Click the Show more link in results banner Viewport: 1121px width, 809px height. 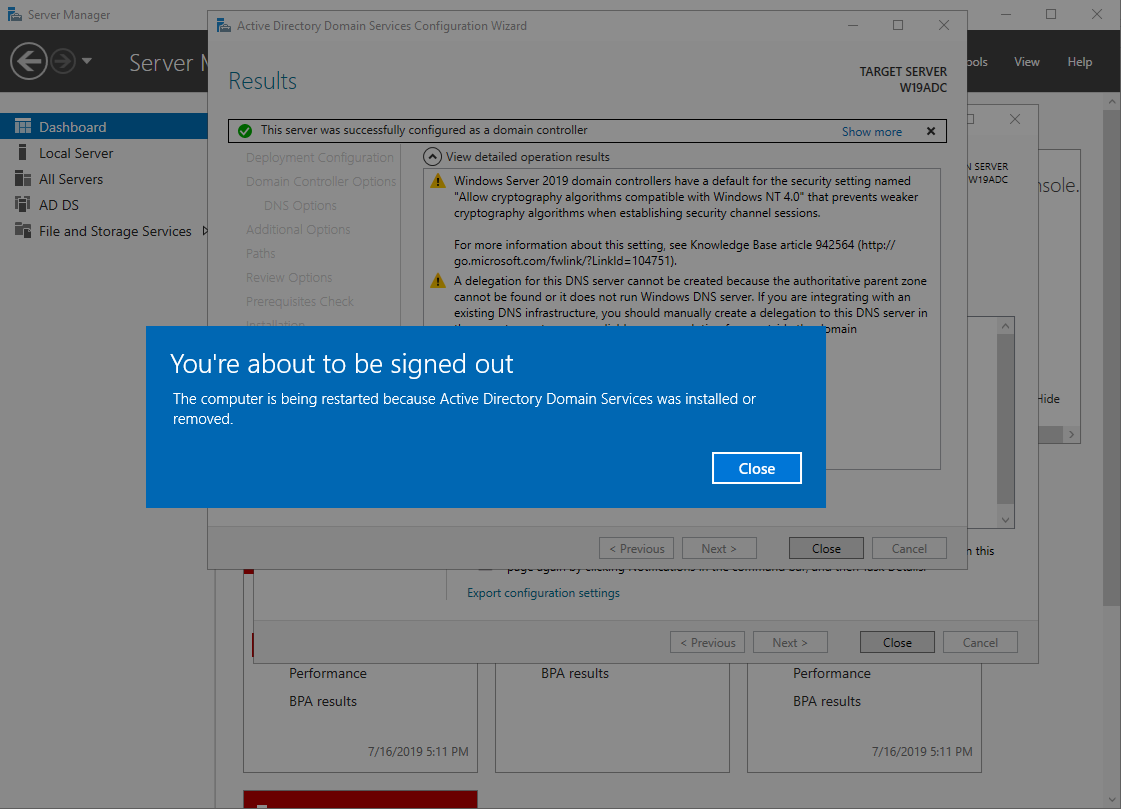871,131
